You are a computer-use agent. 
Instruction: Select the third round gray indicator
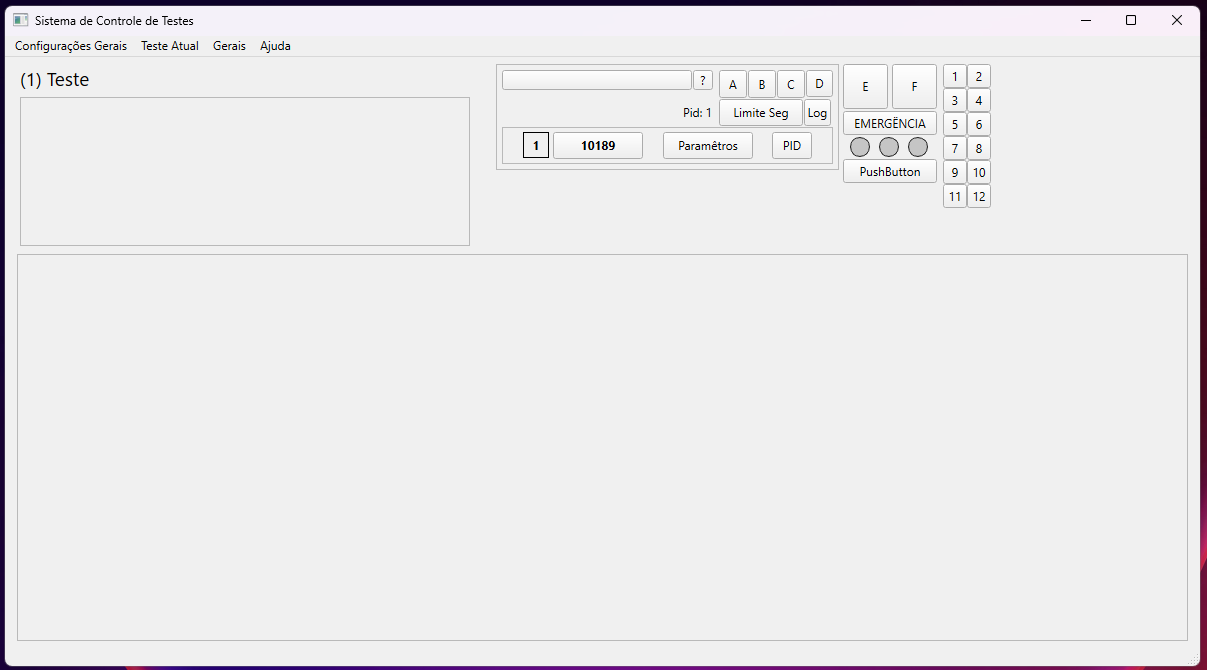(x=918, y=147)
